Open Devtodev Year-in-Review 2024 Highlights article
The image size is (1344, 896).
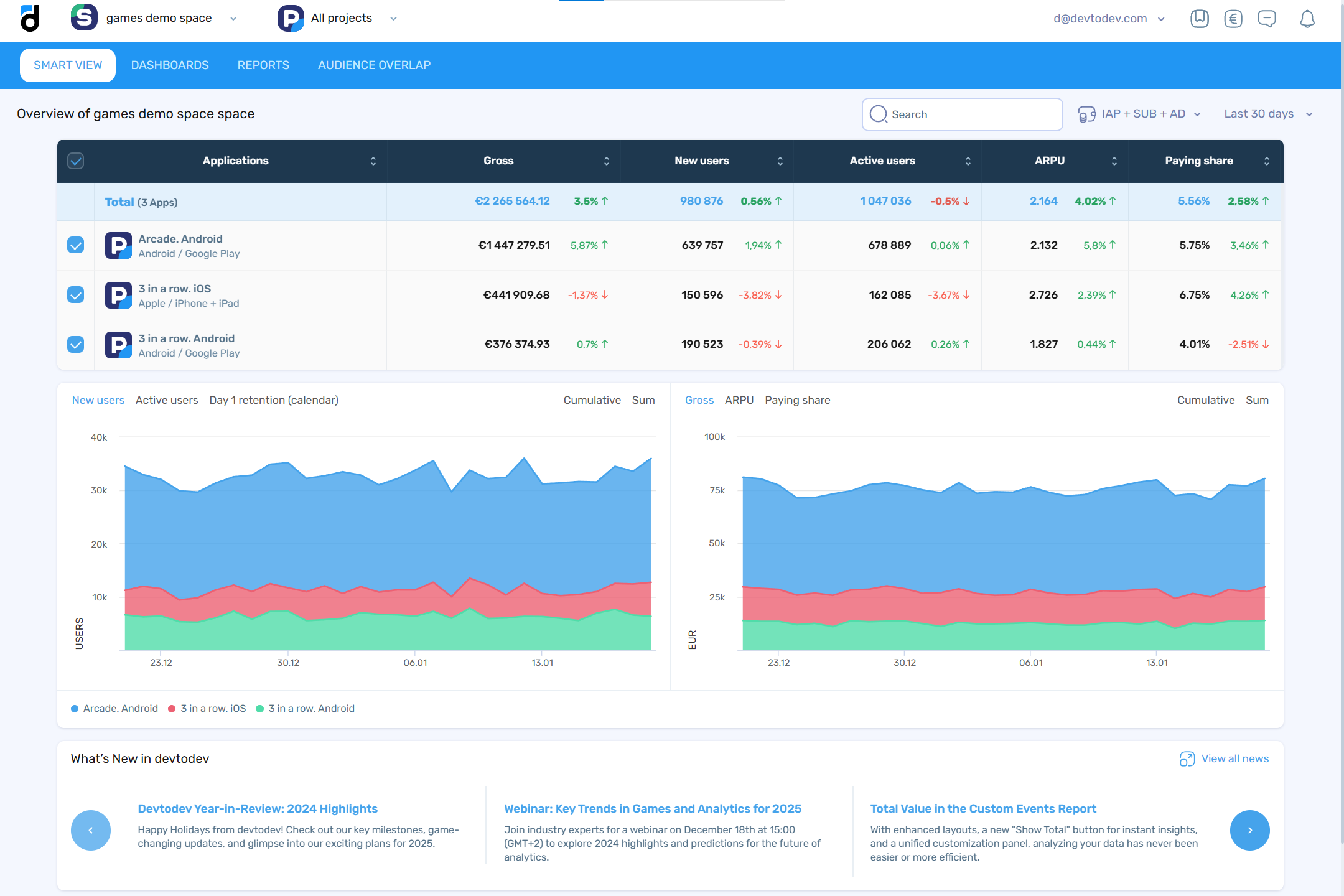[x=258, y=808]
